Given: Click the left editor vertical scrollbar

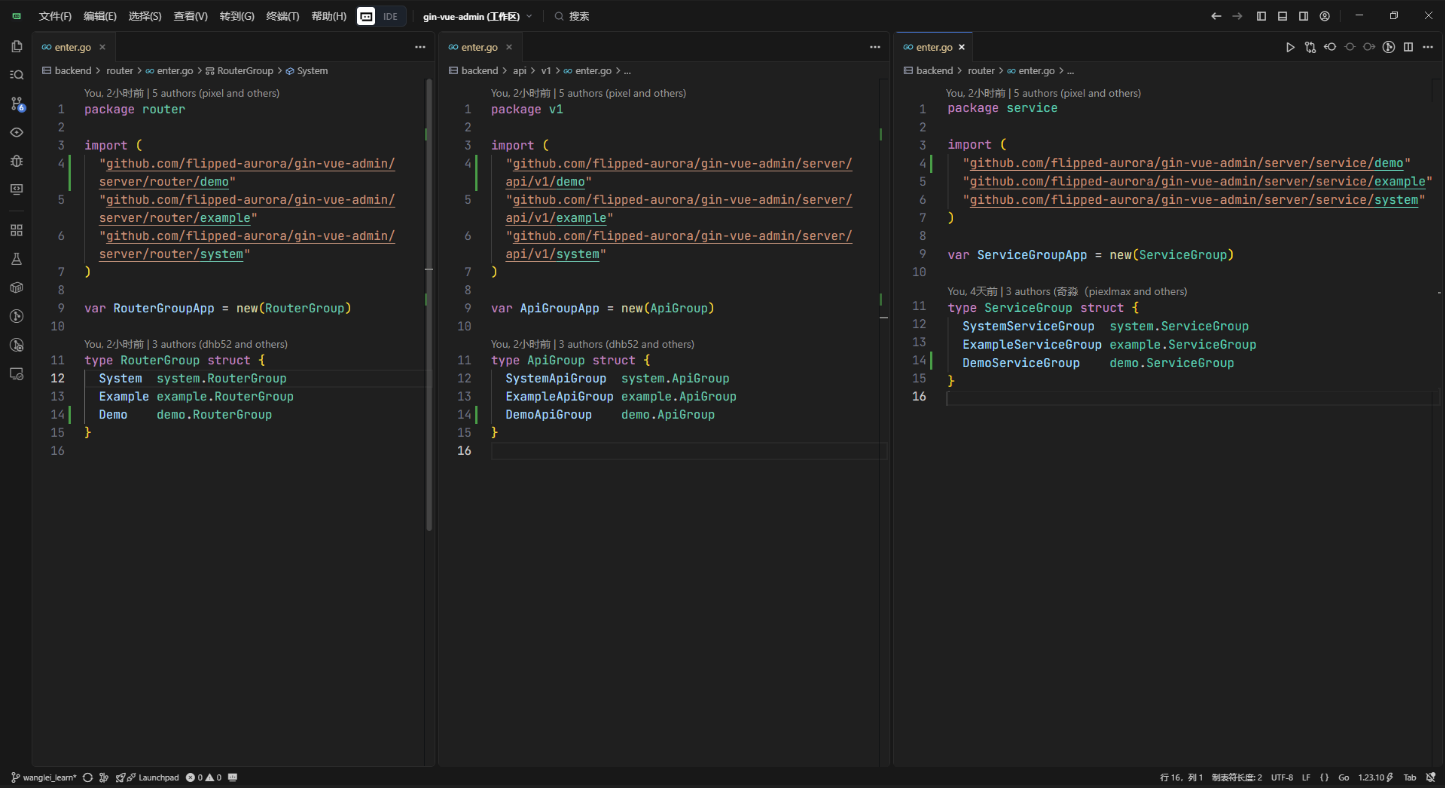Looking at the screenshot, I should 430,305.
